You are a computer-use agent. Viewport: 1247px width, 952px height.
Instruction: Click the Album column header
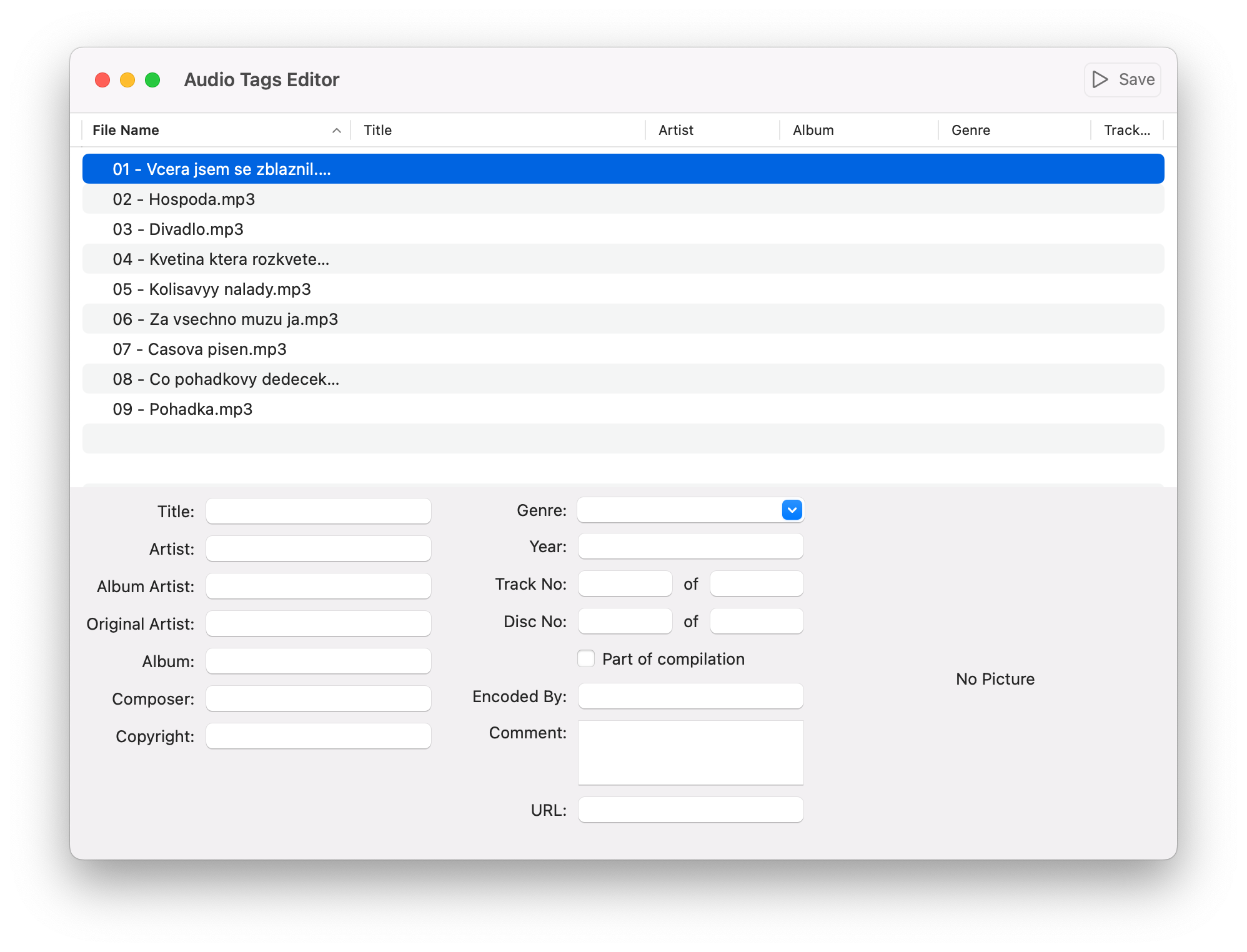pos(813,130)
